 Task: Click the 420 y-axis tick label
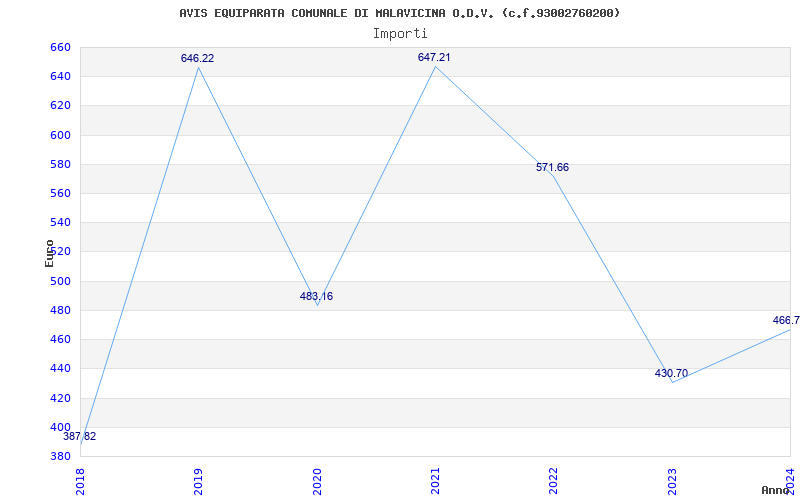coord(60,398)
